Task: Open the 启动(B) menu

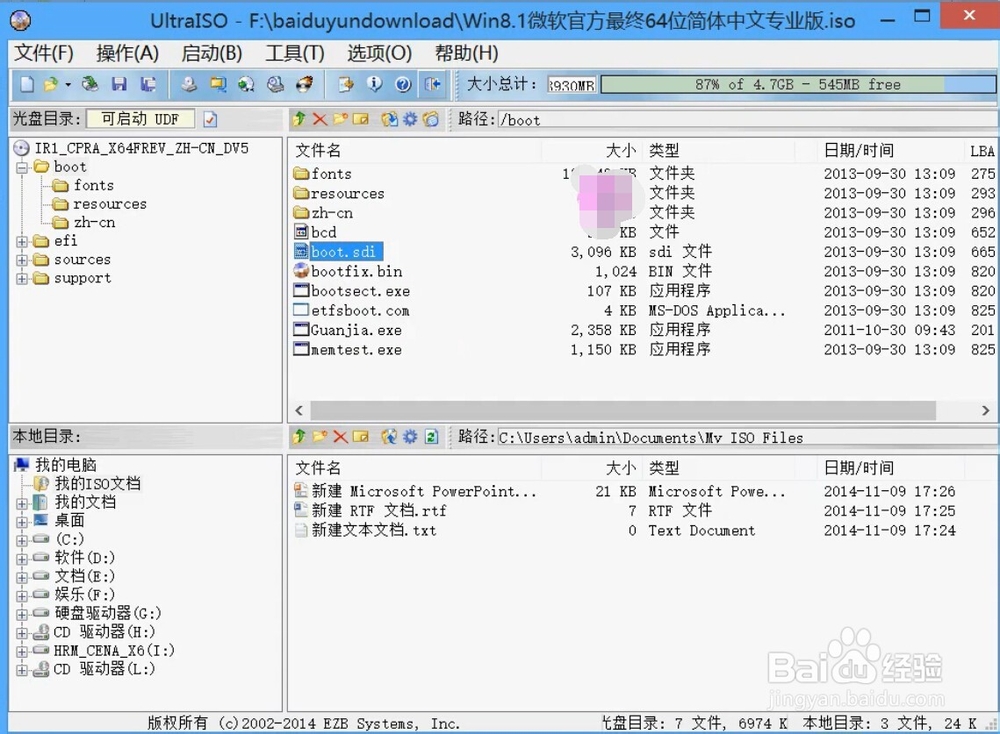Action: click(212, 53)
